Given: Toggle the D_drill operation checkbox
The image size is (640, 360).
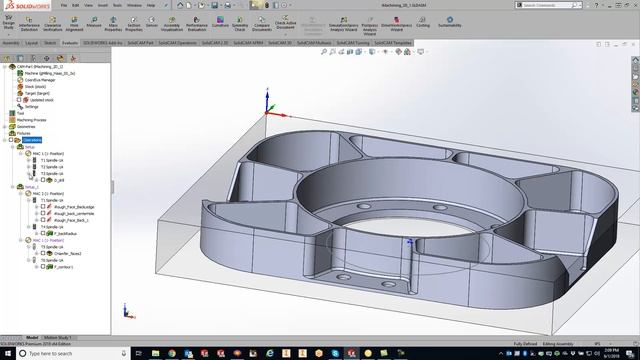Looking at the screenshot, I should pyautogui.click(x=42, y=180).
